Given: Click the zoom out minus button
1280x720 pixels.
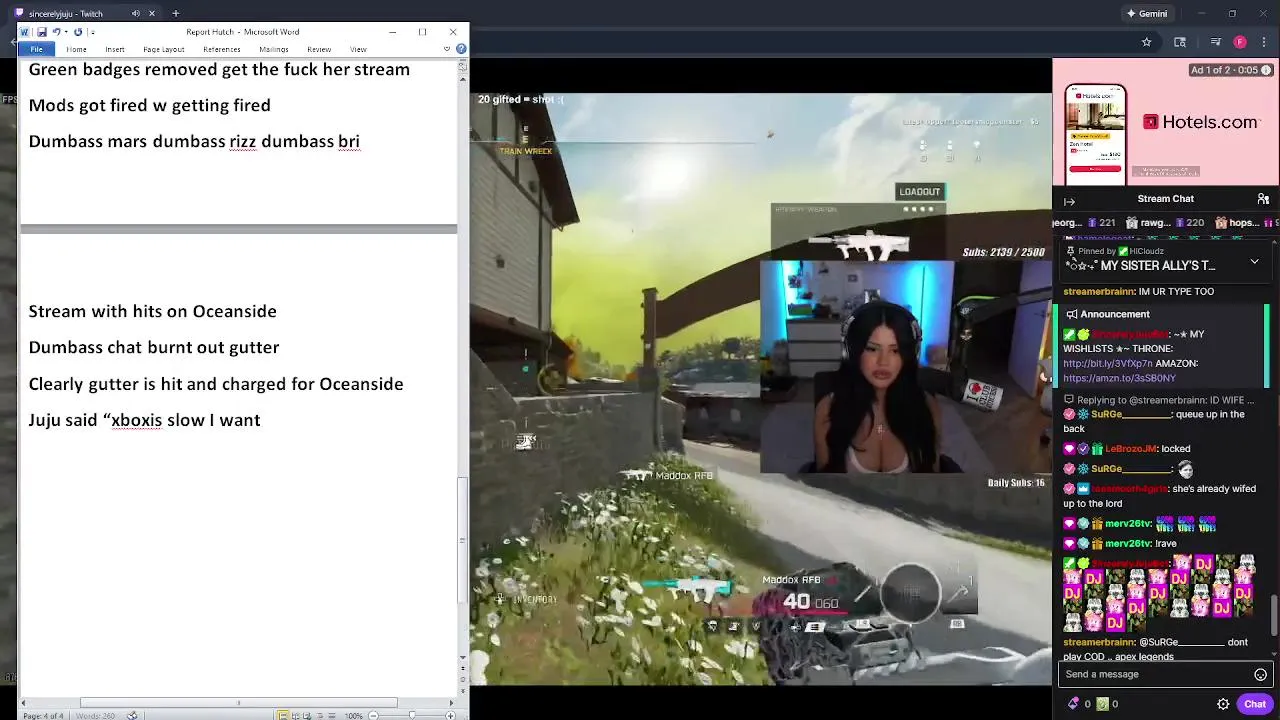Looking at the screenshot, I should pos(373,715).
